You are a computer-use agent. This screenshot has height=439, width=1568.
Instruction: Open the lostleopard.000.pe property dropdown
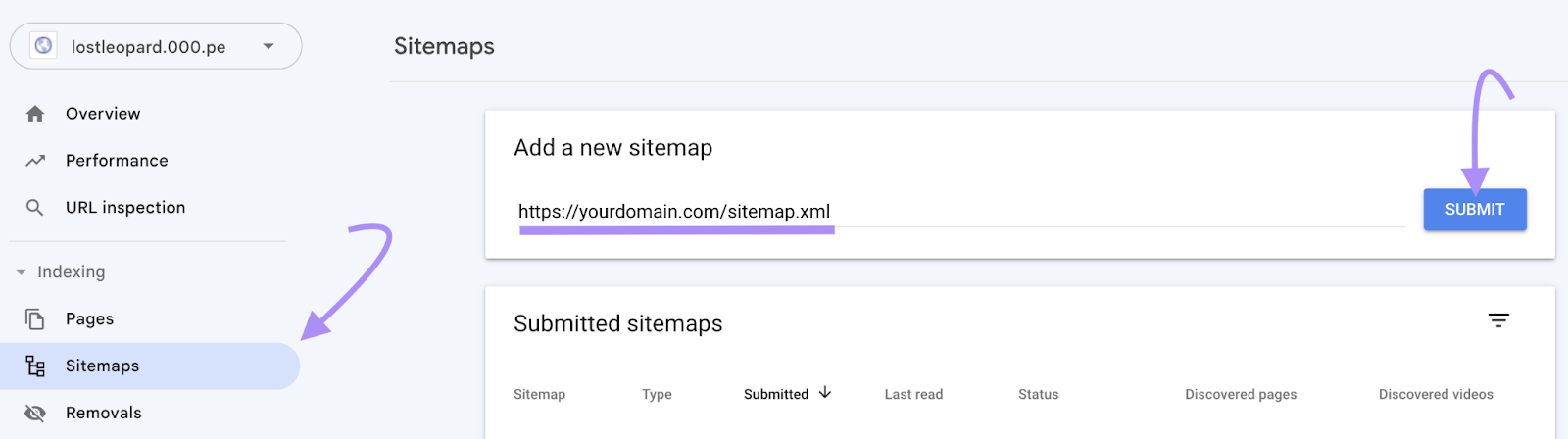pyautogui.click(x=269, y=46)
